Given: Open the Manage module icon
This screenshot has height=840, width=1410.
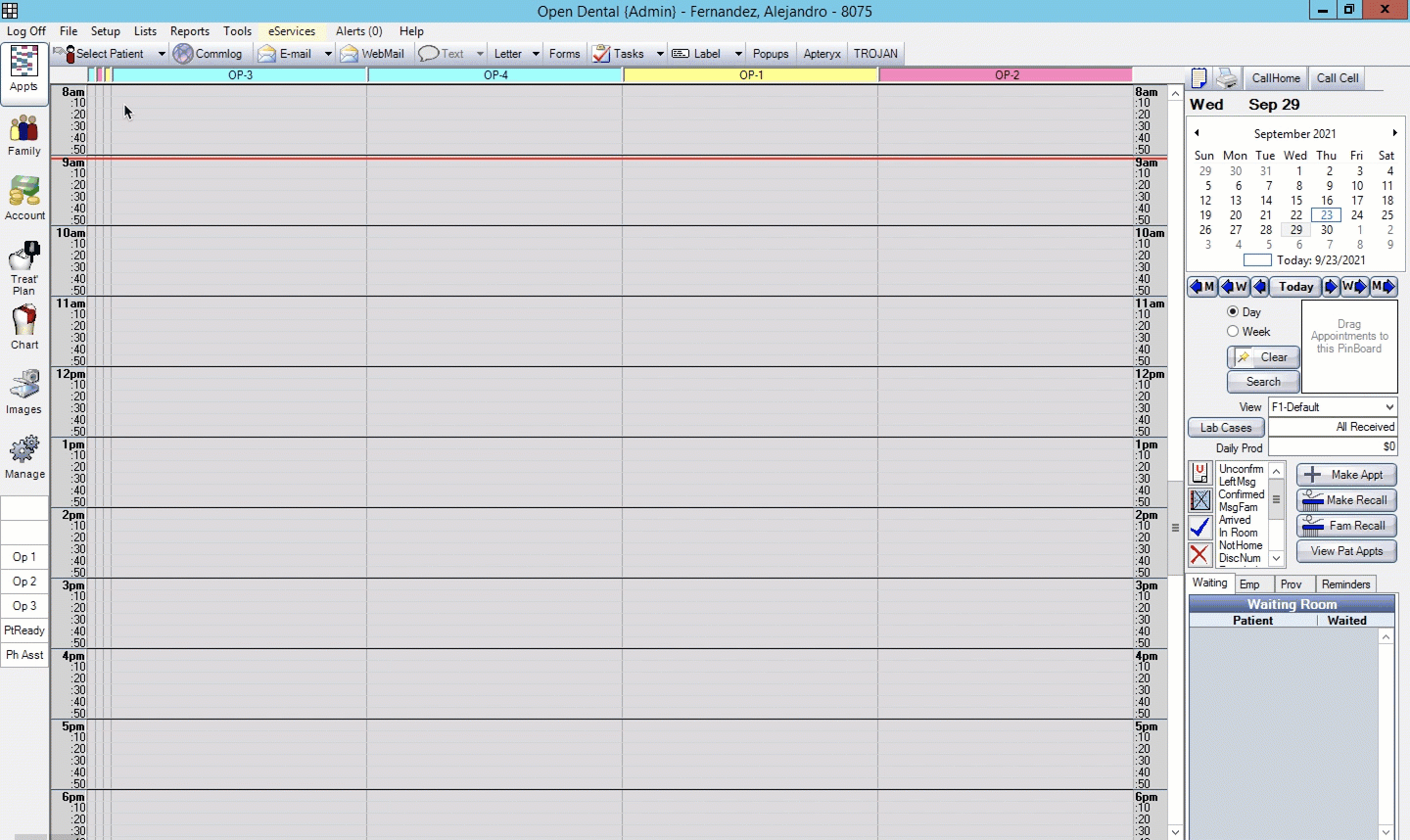Looking at the screenshot, I should tap(24, 456).
